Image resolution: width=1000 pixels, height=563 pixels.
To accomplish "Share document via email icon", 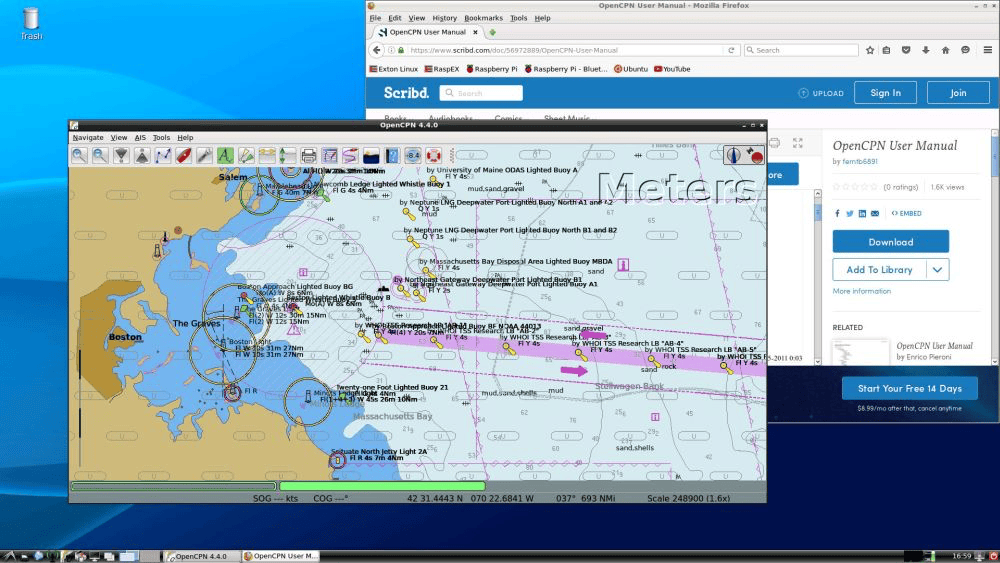I will pyautogui.click(x=875, y=214).
